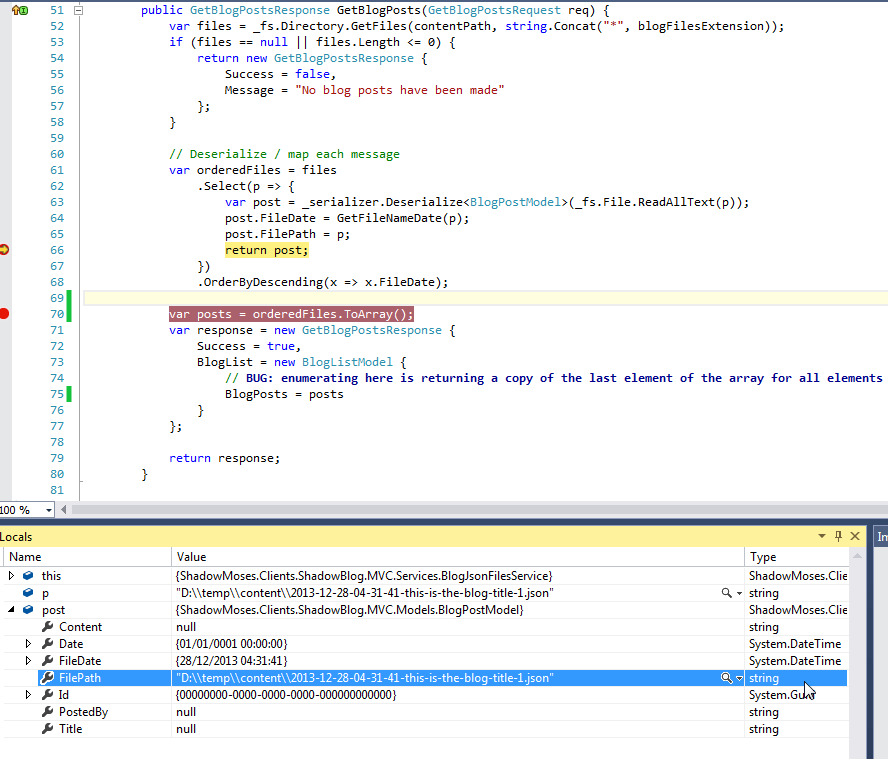Click the 'BlogPosts = posts' assignment
Screen dimensions: 888x759
(x=284, y=394)
